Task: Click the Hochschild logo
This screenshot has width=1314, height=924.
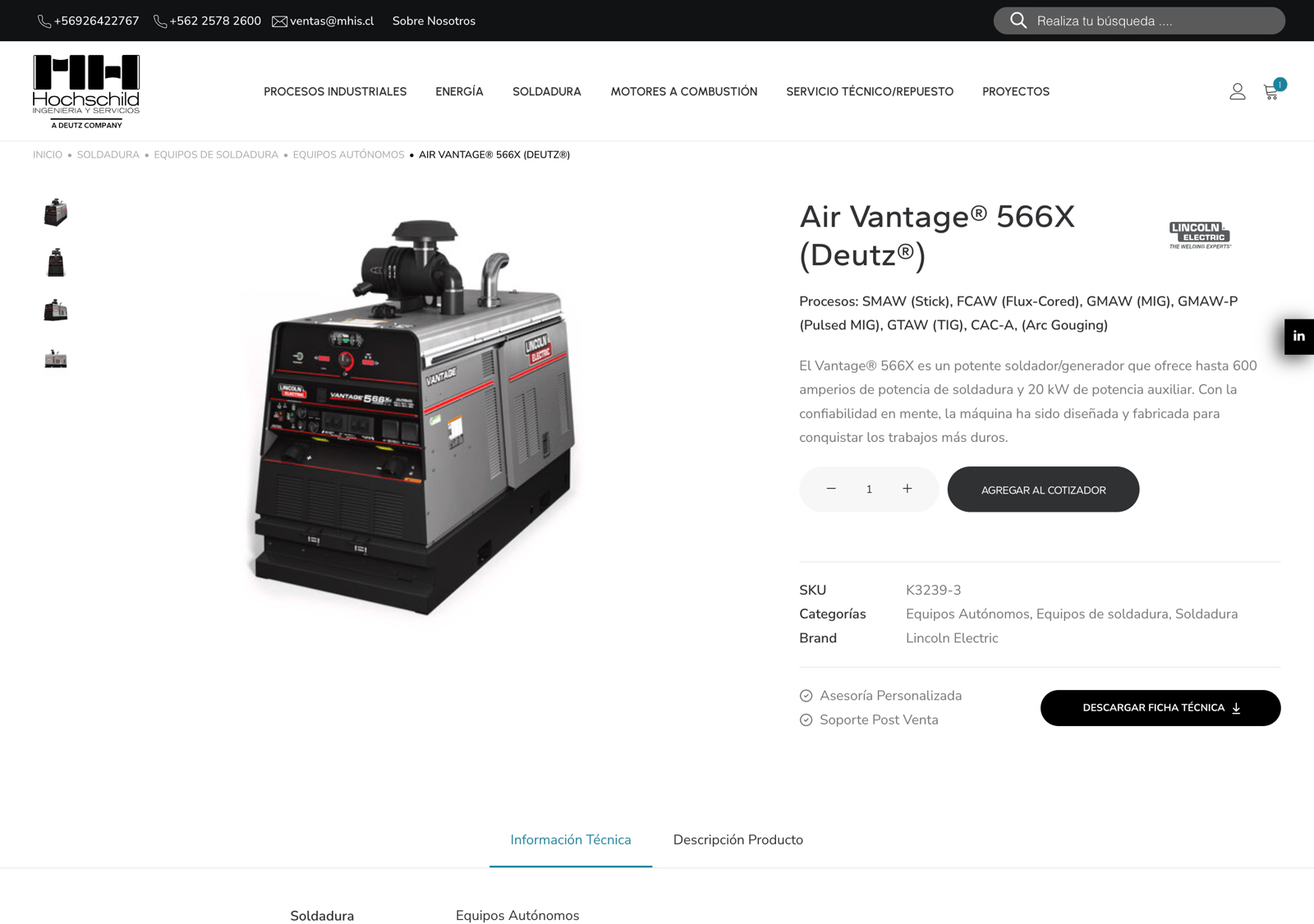Action: click(86, 91)
